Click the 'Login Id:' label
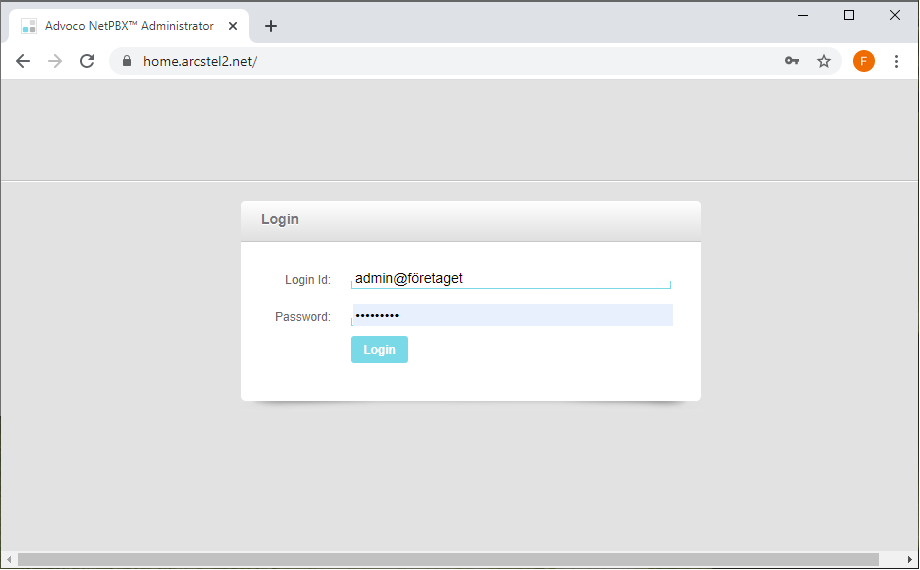The width and height of the screenshot is (920, 570). 308,280
